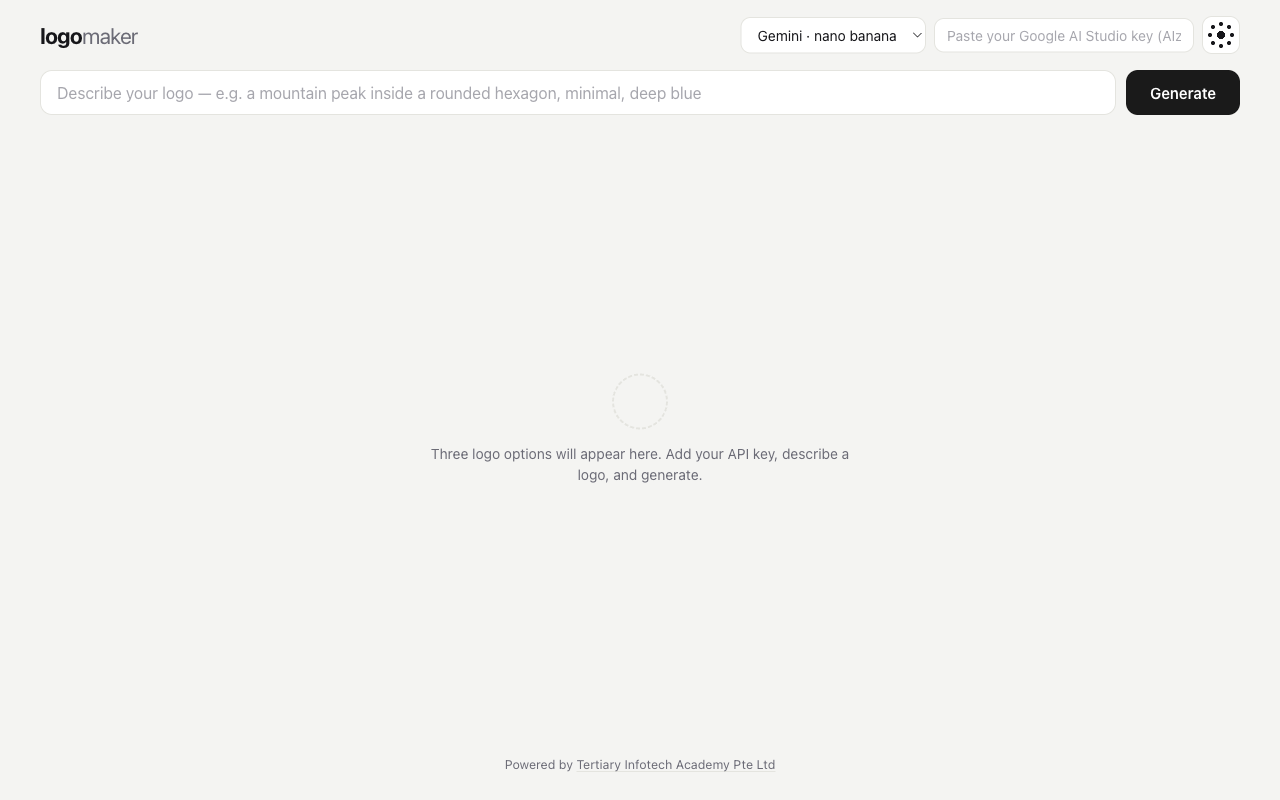1280x800 pixels.
Task: Toggle the light/dark theme sun icon
Action: 1221,35
